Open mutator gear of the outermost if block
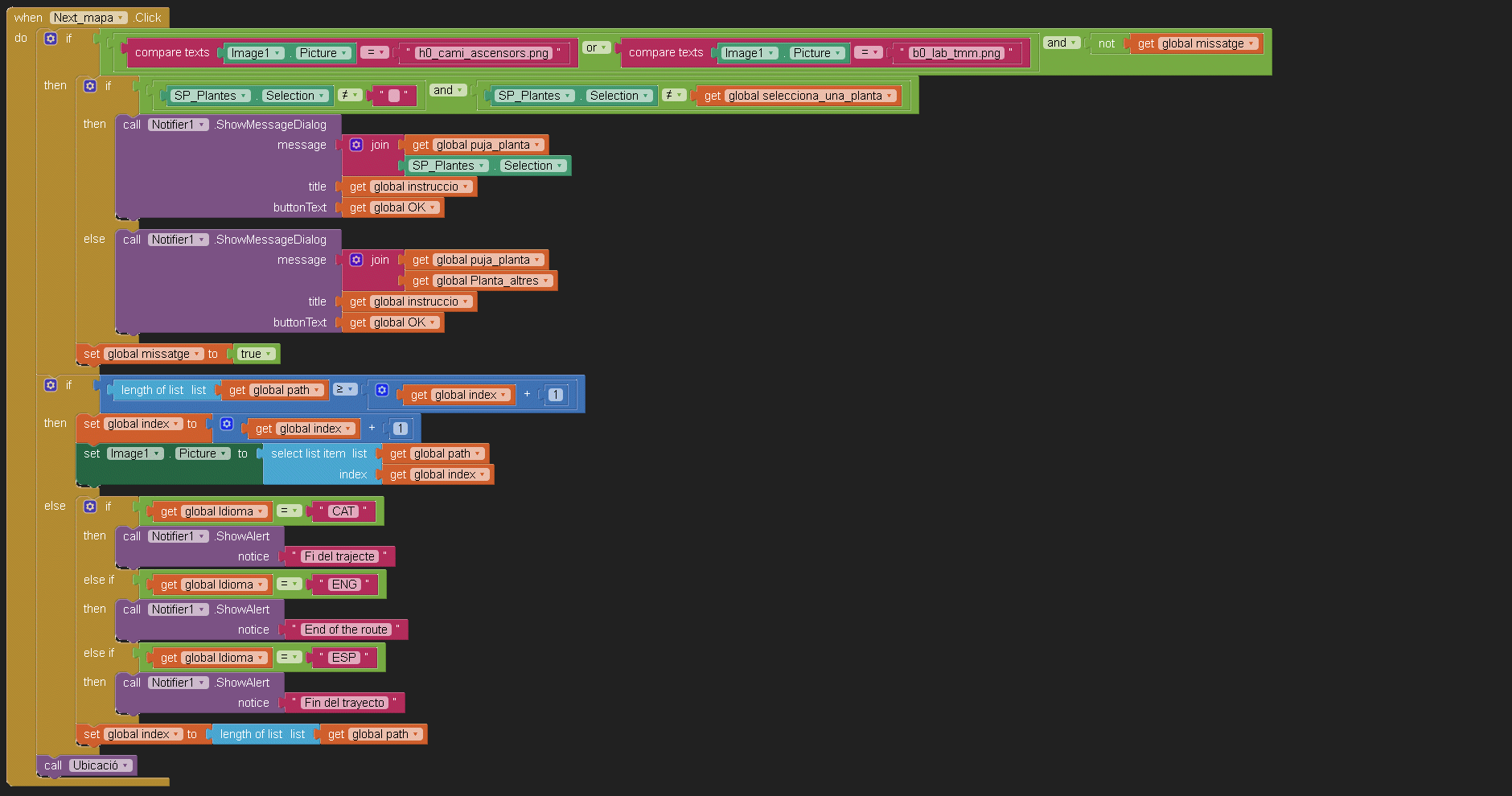Screen dimensions: 1512x796 point(51,39)
